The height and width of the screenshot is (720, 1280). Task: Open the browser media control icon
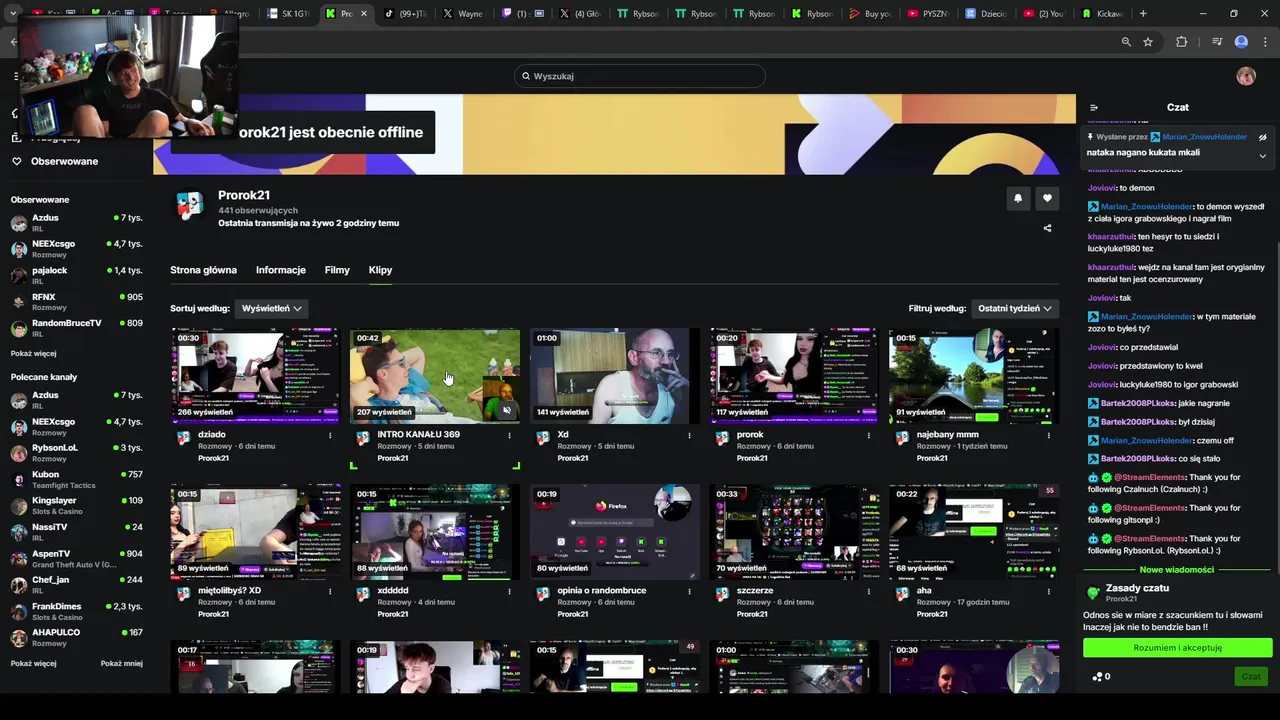coord(1217,42)
